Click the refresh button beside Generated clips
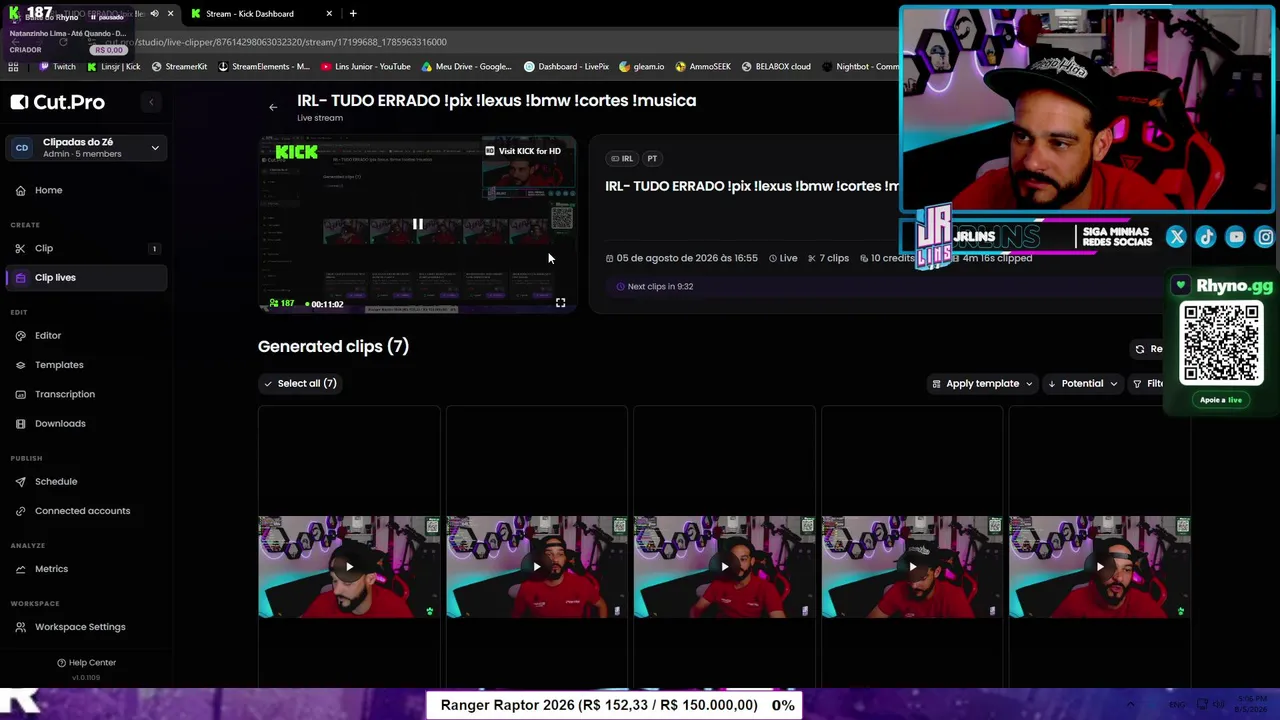Image resolution: width=1280 pixels, height=720 pixels. (x=1148, y=349)
